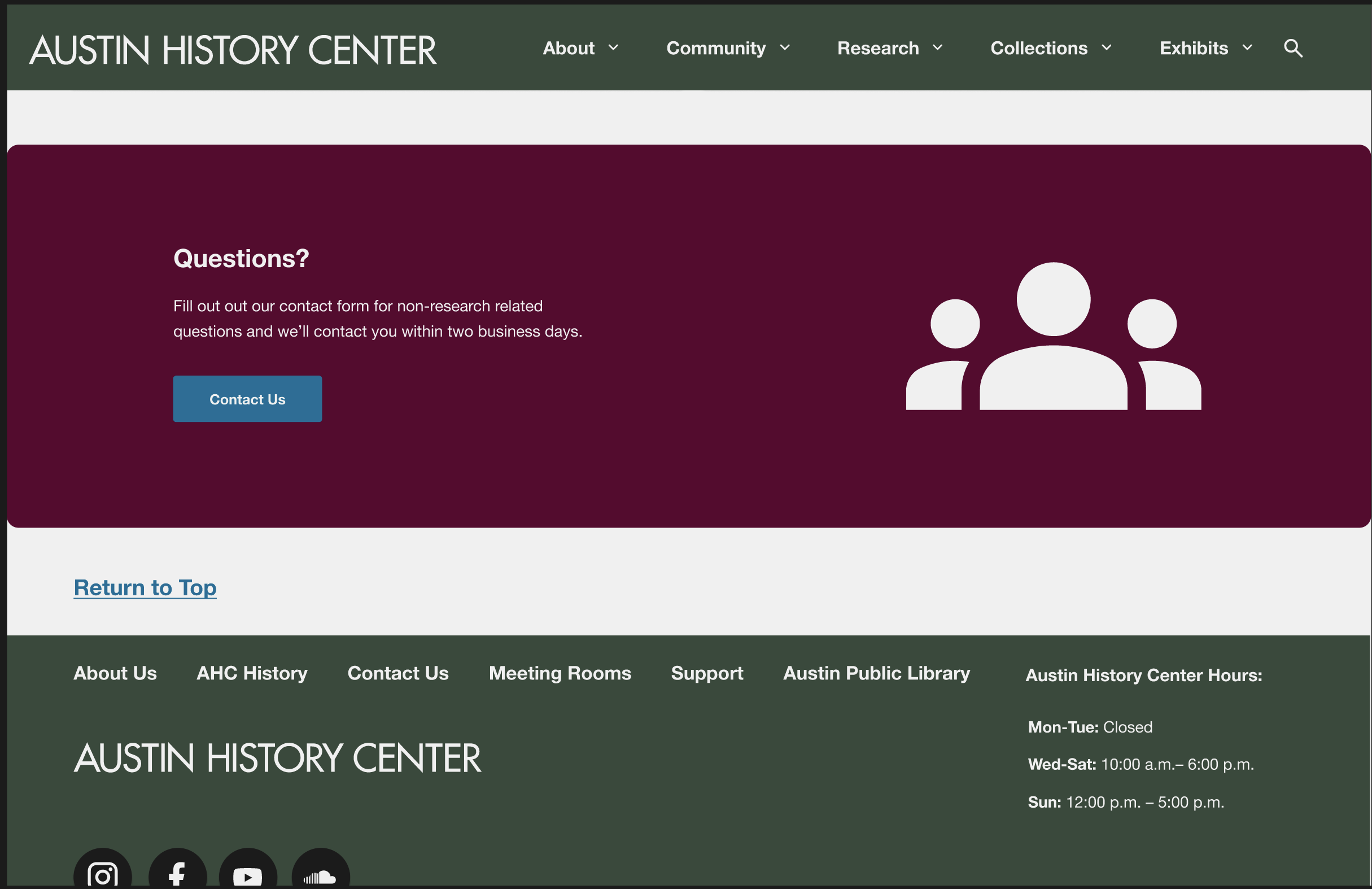Screen dimensions: 1372x889
Task: Open the Exhibits menu item
Action: point(1193,49)
